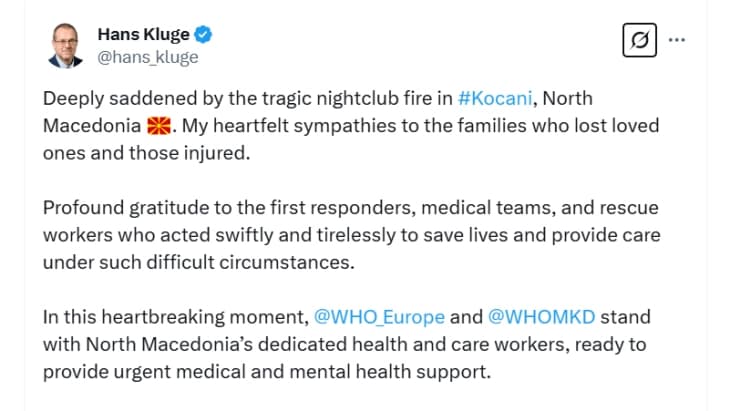730x411 pixels.
Task: Click the North Macedonia flag emoji
Action: tap(159, 126)
